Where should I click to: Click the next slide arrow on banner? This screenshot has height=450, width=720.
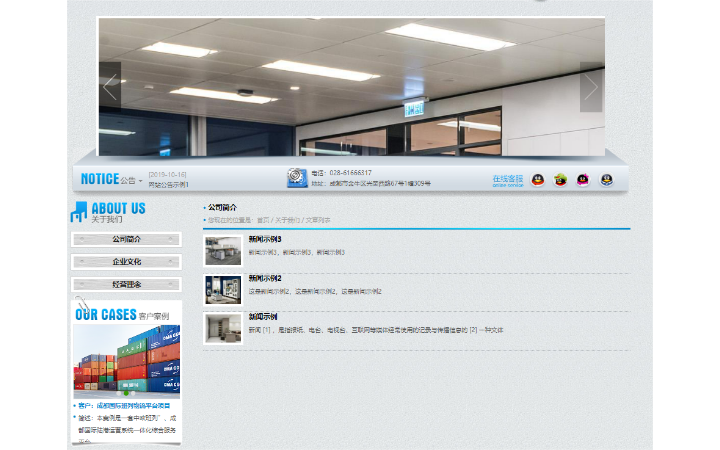coord(591,87)
